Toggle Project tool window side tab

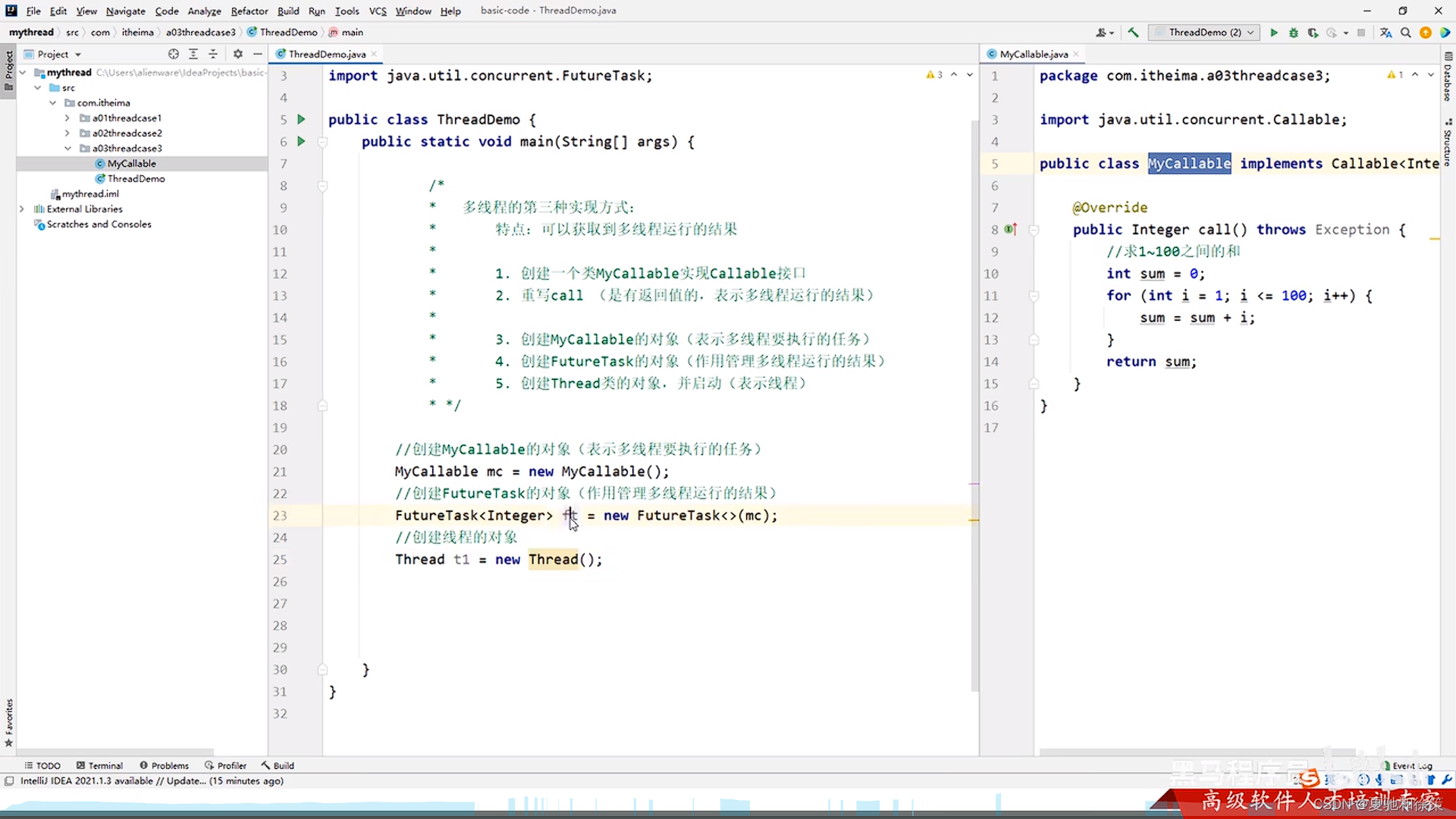coord(8,68)
